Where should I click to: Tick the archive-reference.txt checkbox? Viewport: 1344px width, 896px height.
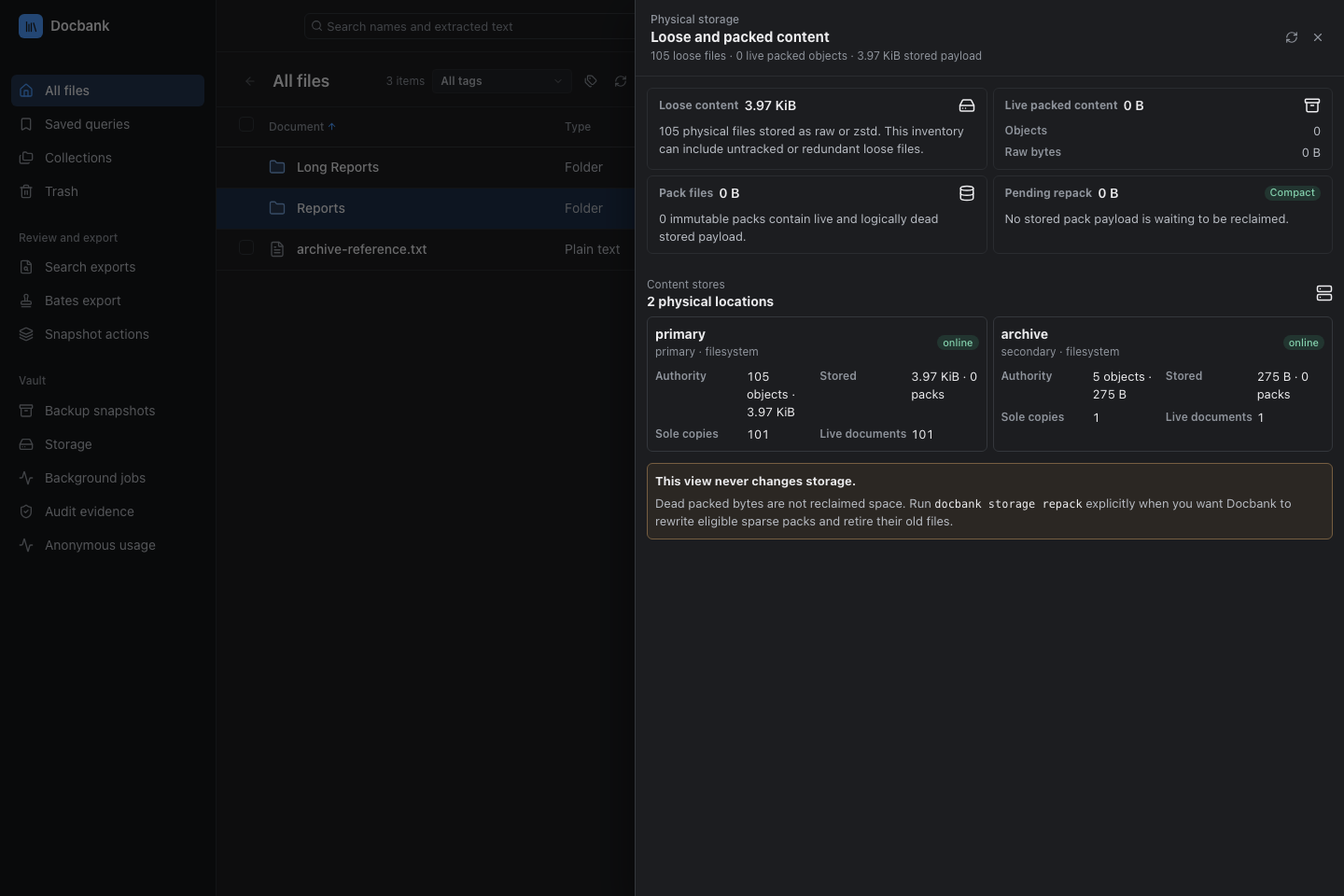click(x=246, y=247)
